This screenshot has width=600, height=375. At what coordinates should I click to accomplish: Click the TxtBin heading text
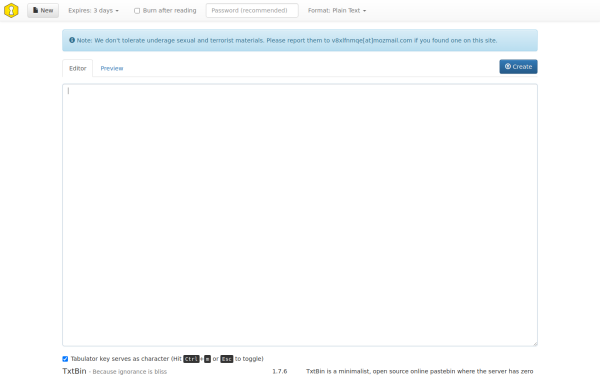74,371
